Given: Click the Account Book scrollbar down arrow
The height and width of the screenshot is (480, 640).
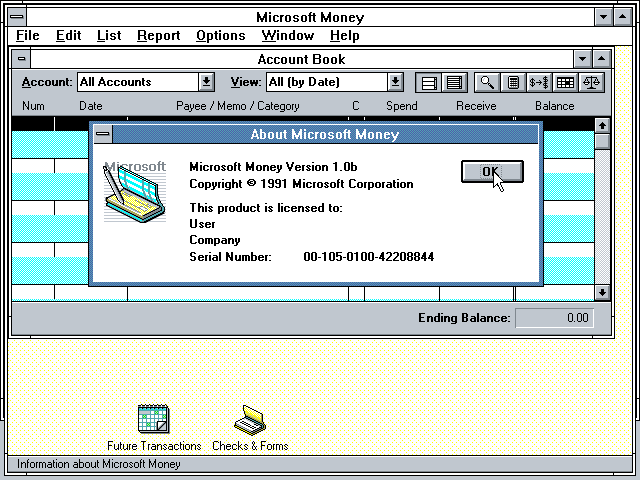Looking at the screenshot, I should tap(602, 292).
